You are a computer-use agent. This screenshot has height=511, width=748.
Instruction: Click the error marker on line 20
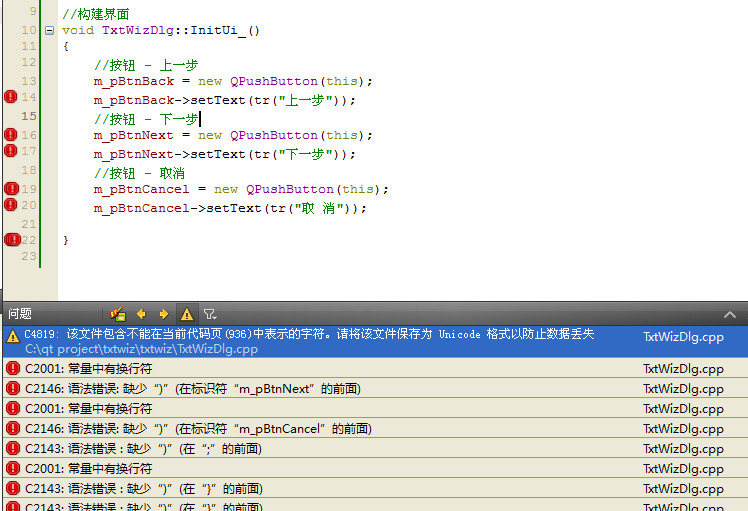11,205
